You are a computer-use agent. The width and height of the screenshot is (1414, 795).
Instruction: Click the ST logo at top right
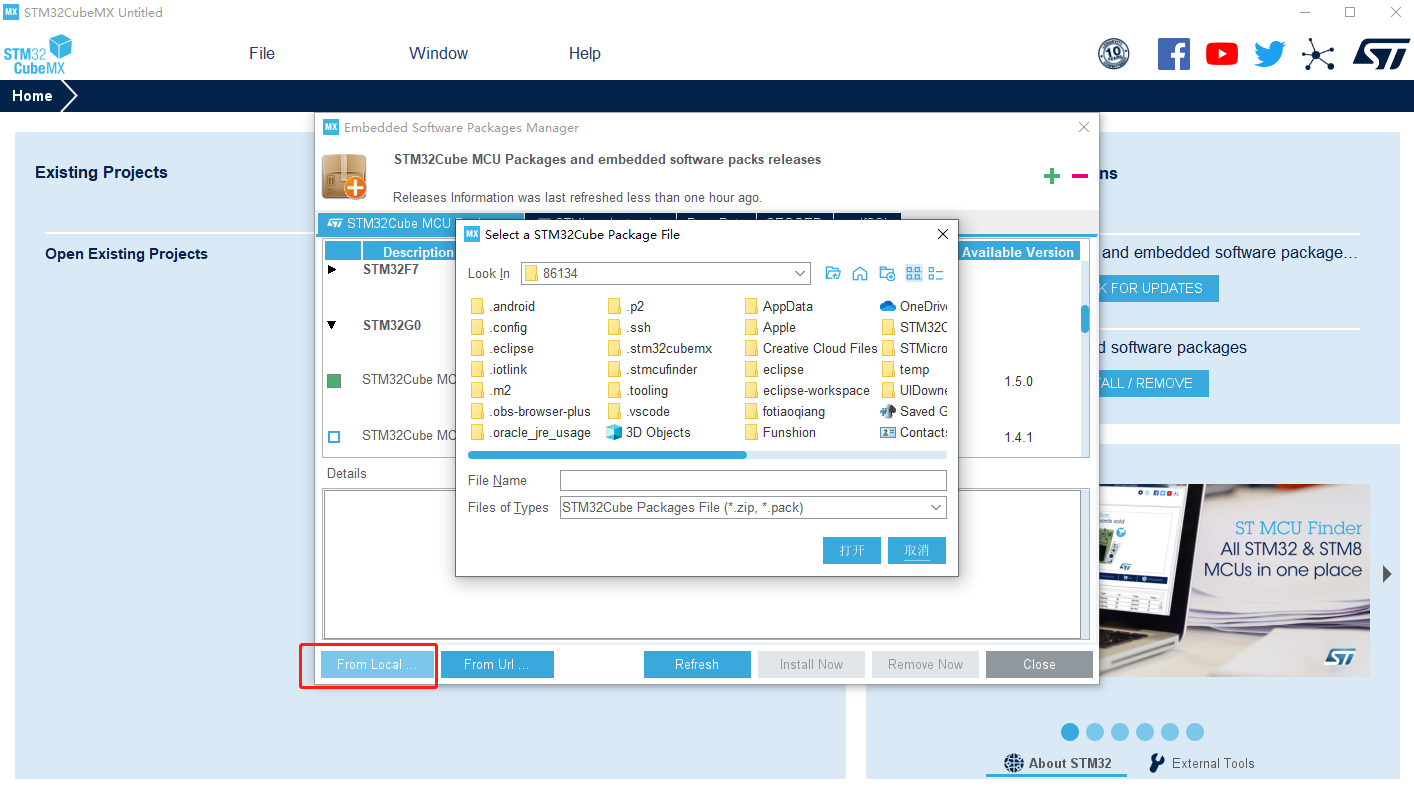coord(1381,54)
